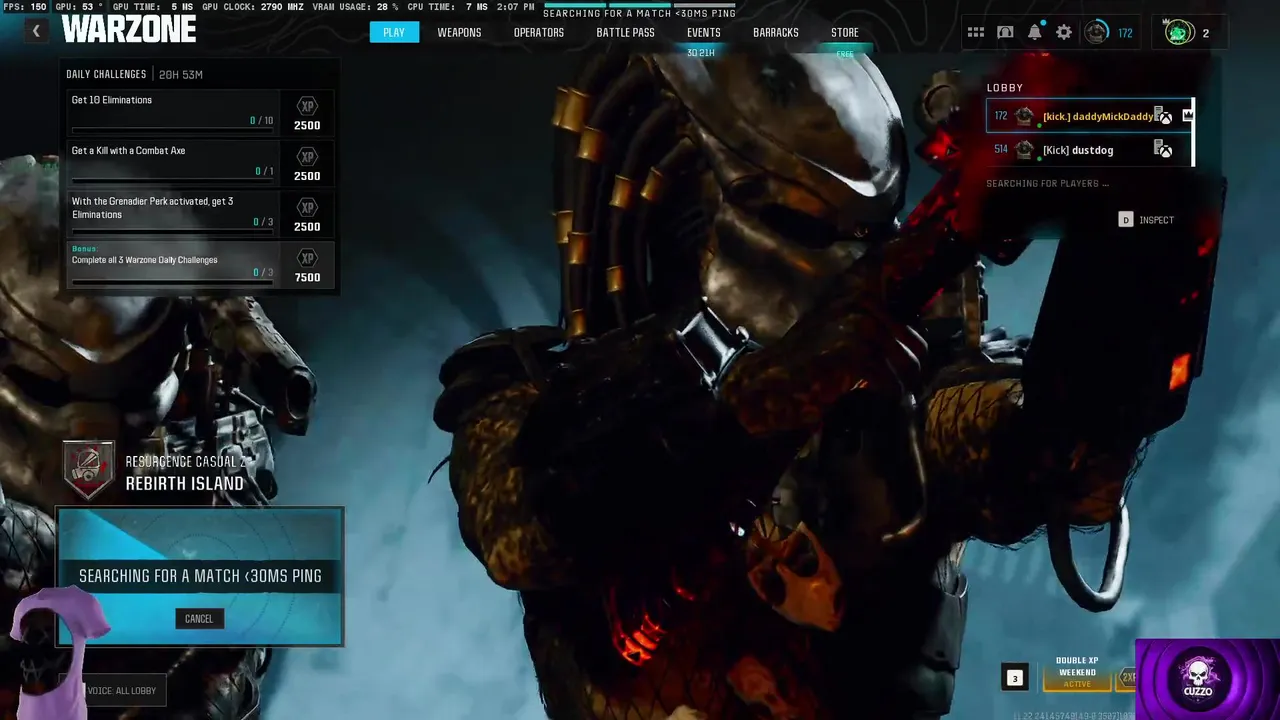This screenshot has height=720, width=1280.
Task: Open the level 172 player profile emblem
Action: pyautogui.click(x=1096, y=33)
